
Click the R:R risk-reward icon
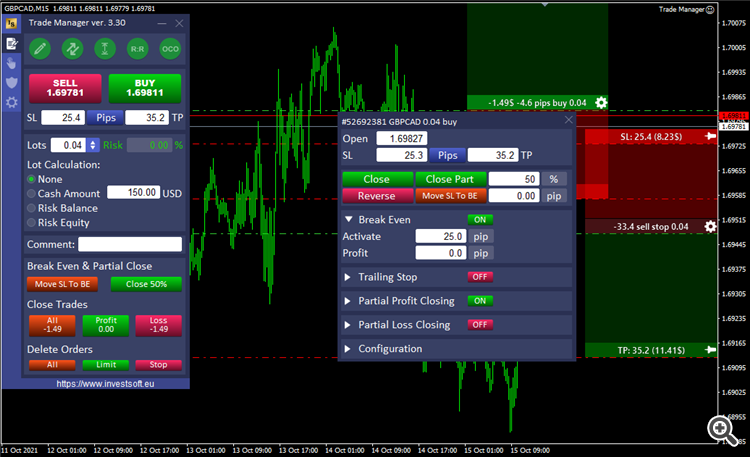click(x=137, y=49)
